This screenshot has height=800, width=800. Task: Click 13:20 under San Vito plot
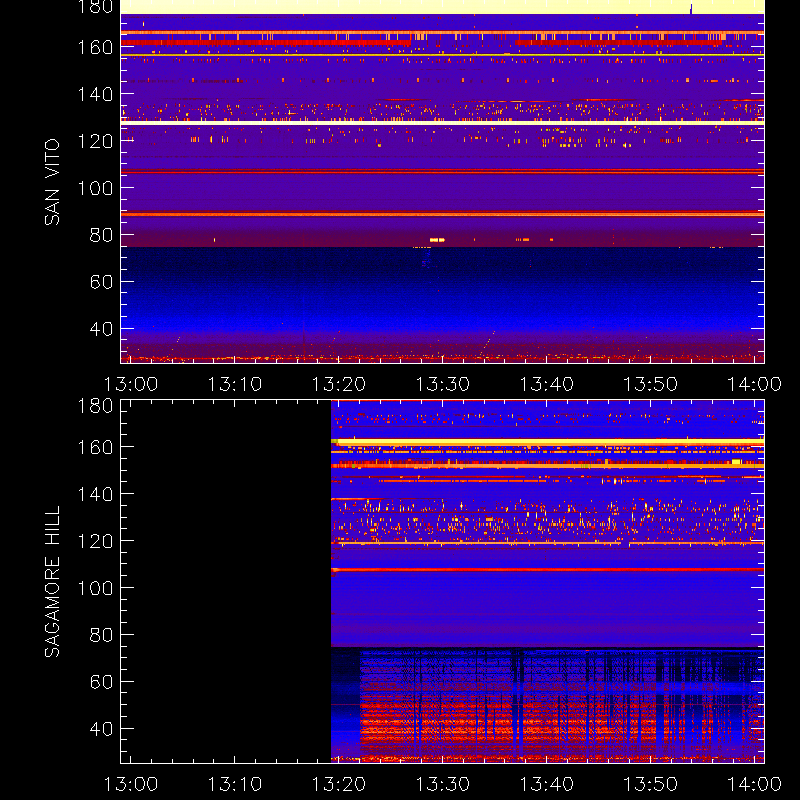[339, 384]
